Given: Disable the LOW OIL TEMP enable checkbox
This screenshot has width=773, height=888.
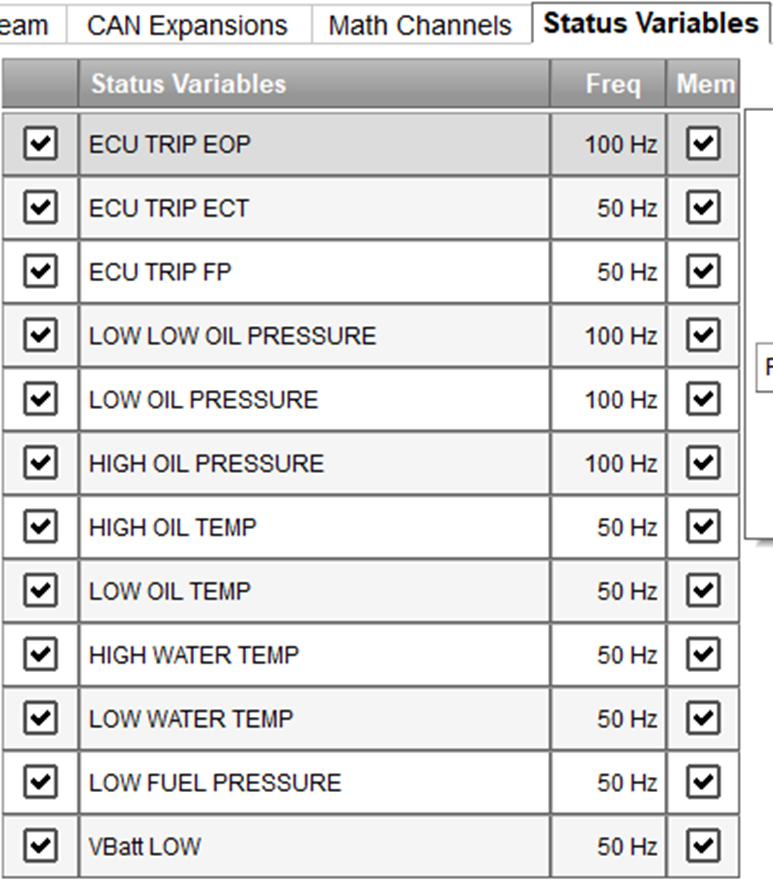Looking at the screenshot, I should (40, 591).
